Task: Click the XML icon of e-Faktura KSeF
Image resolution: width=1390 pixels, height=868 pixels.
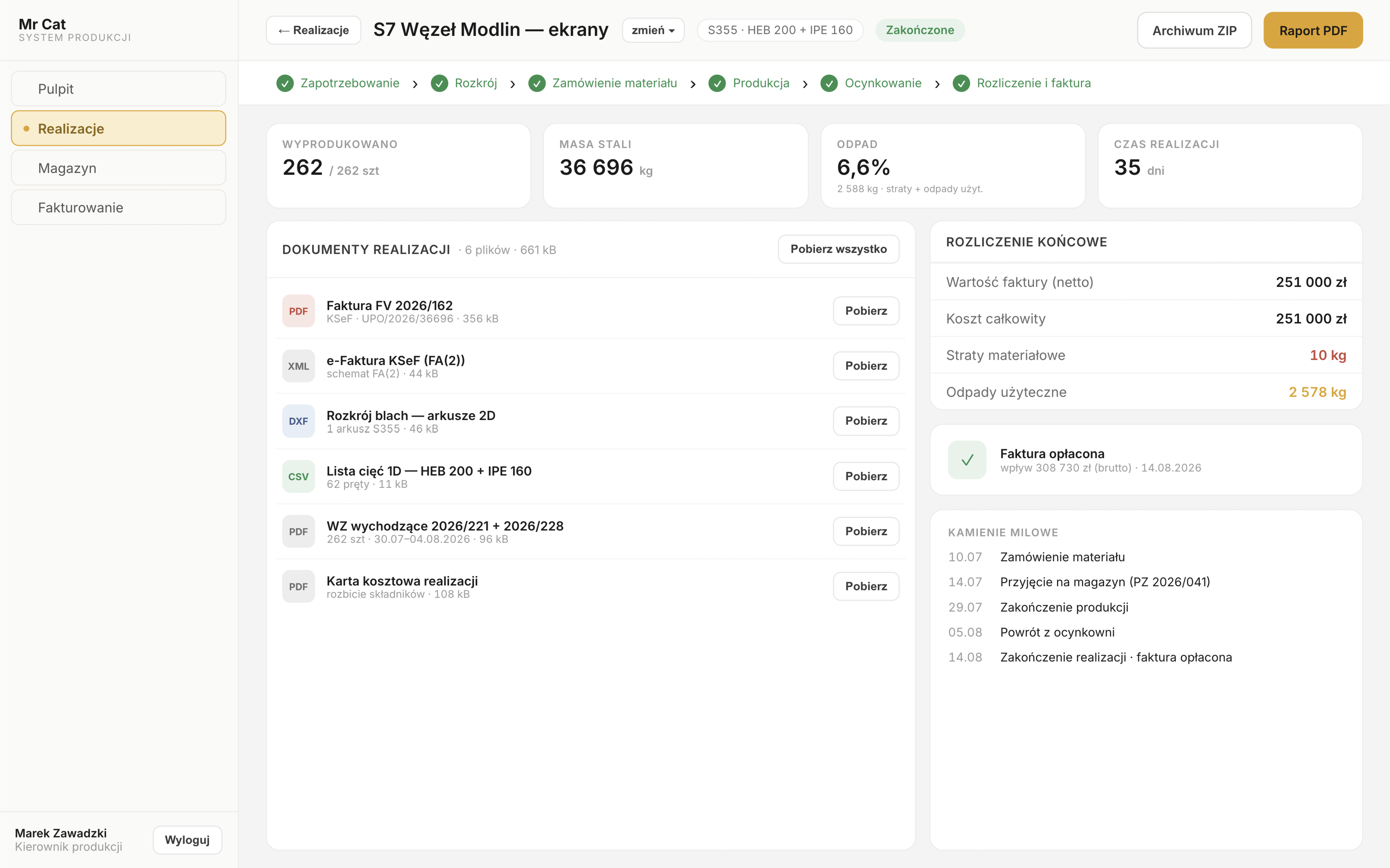Action: coord(298,366)
